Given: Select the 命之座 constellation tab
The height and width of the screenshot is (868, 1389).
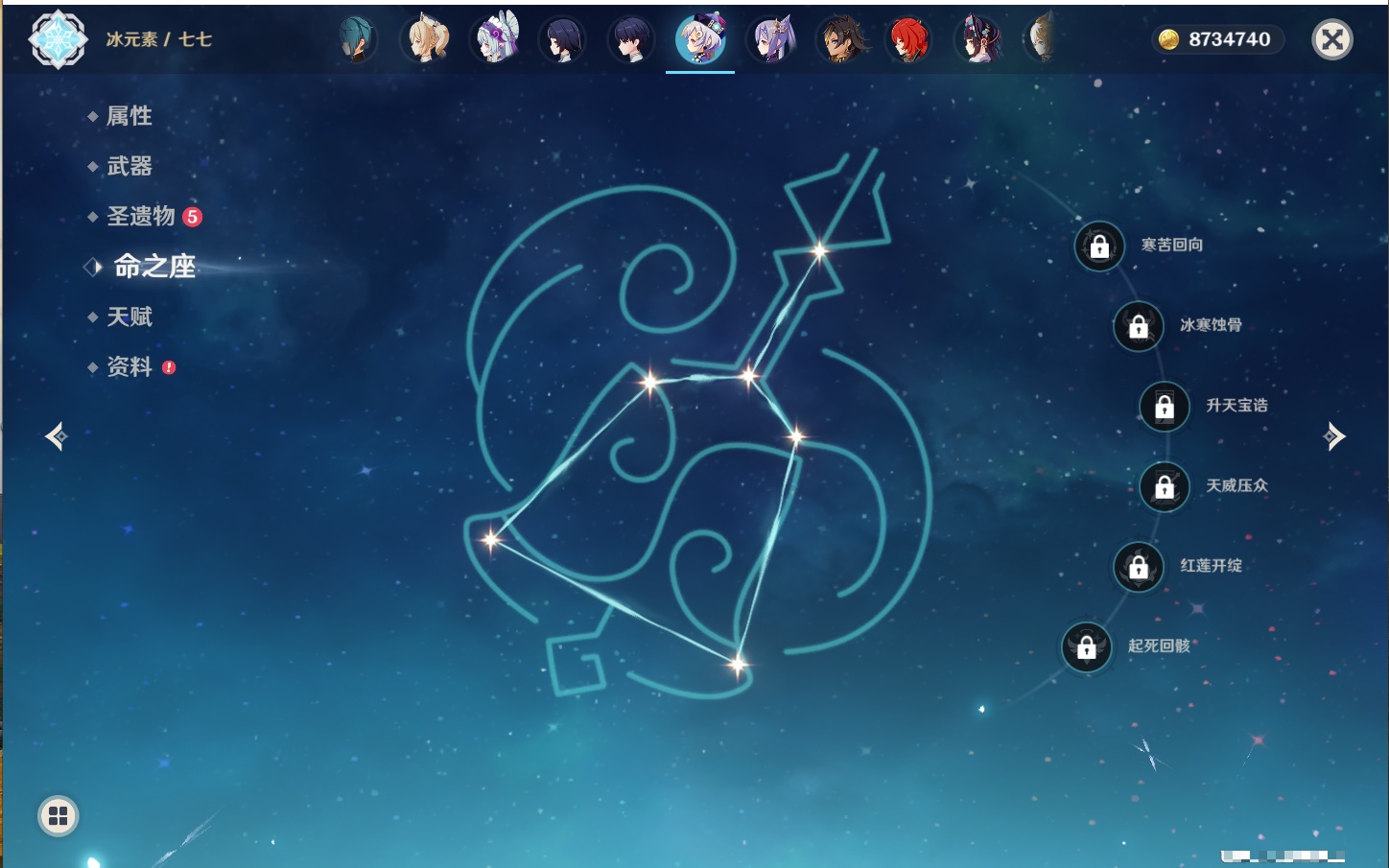Looking at the screenshot, I should click(153, 266).
